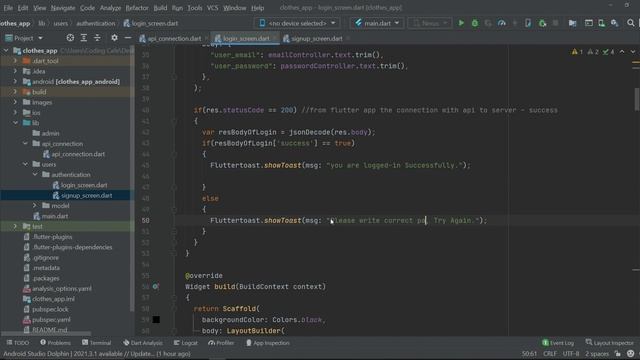This screenshot has width=640, height=360.
Task: Open the Profiler tool window
Action: pyautogui.click(x=221, y=343)
